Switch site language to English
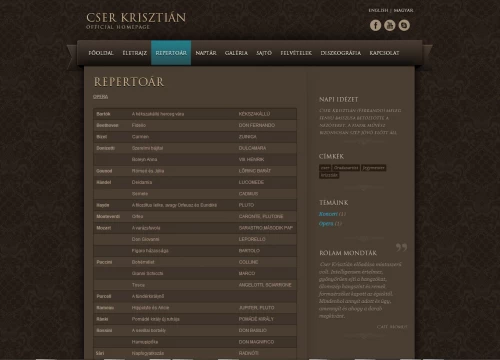The image size is (500, 360). click(378, 10)
